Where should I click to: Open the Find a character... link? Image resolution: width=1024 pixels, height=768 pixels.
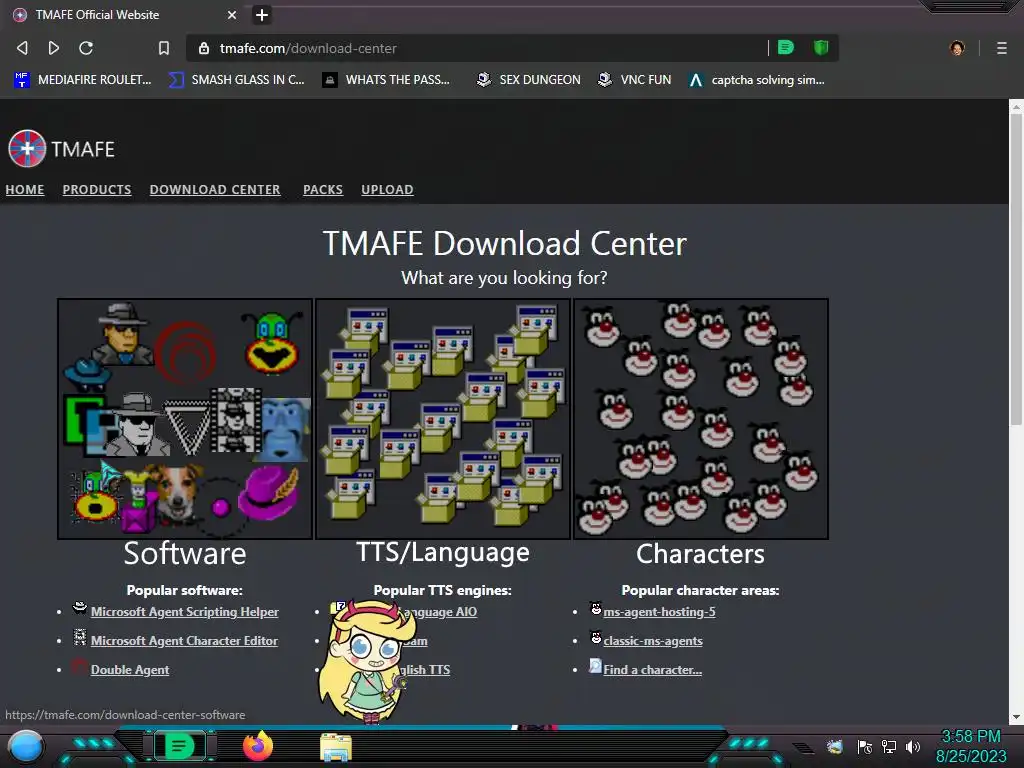(x=652, y=669)
